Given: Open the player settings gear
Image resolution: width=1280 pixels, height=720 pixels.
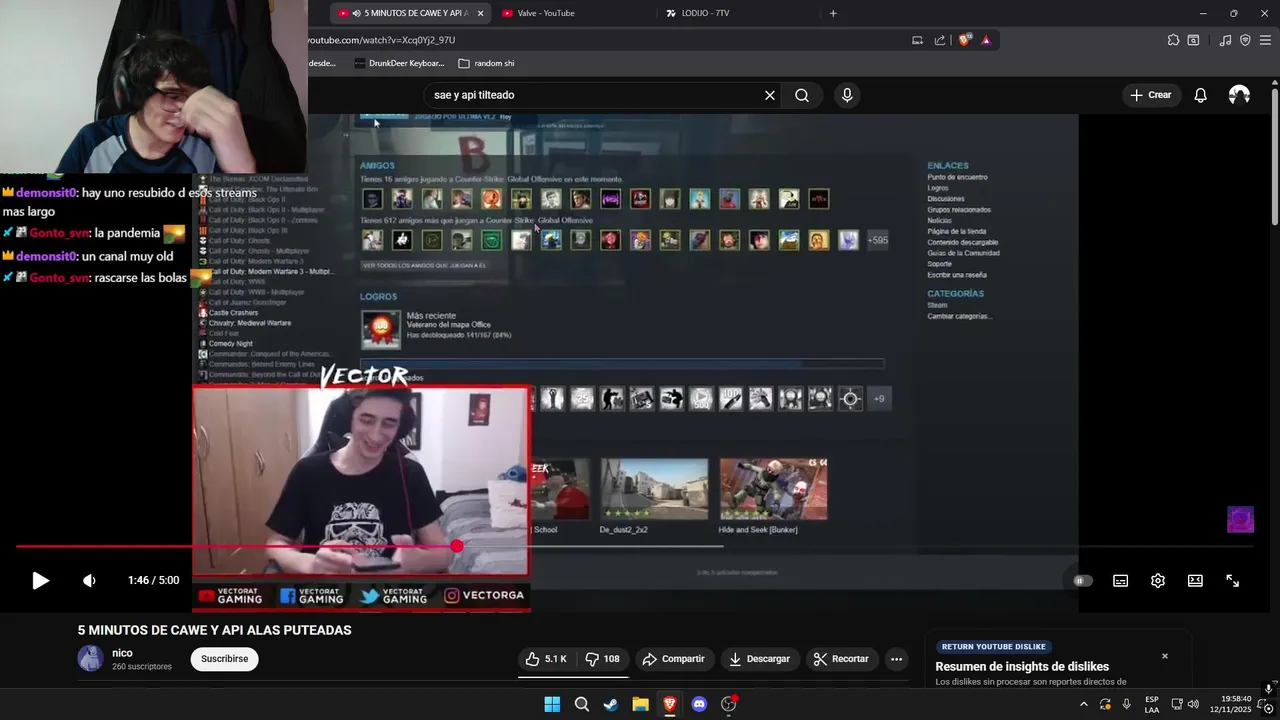Looking at the screenshot, I should coord(1158,581).
